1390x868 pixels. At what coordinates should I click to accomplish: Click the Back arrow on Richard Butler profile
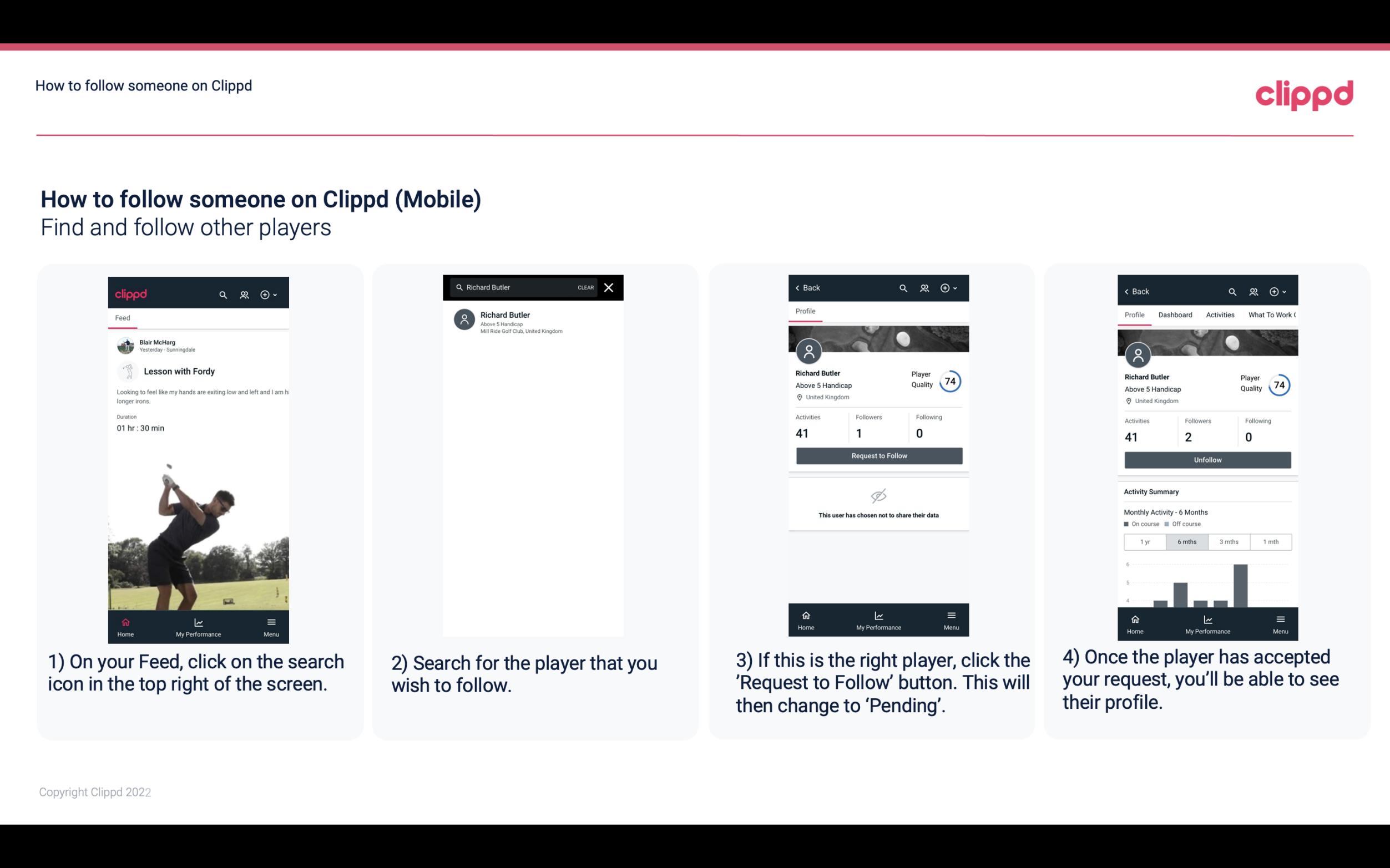pos(800,288)
